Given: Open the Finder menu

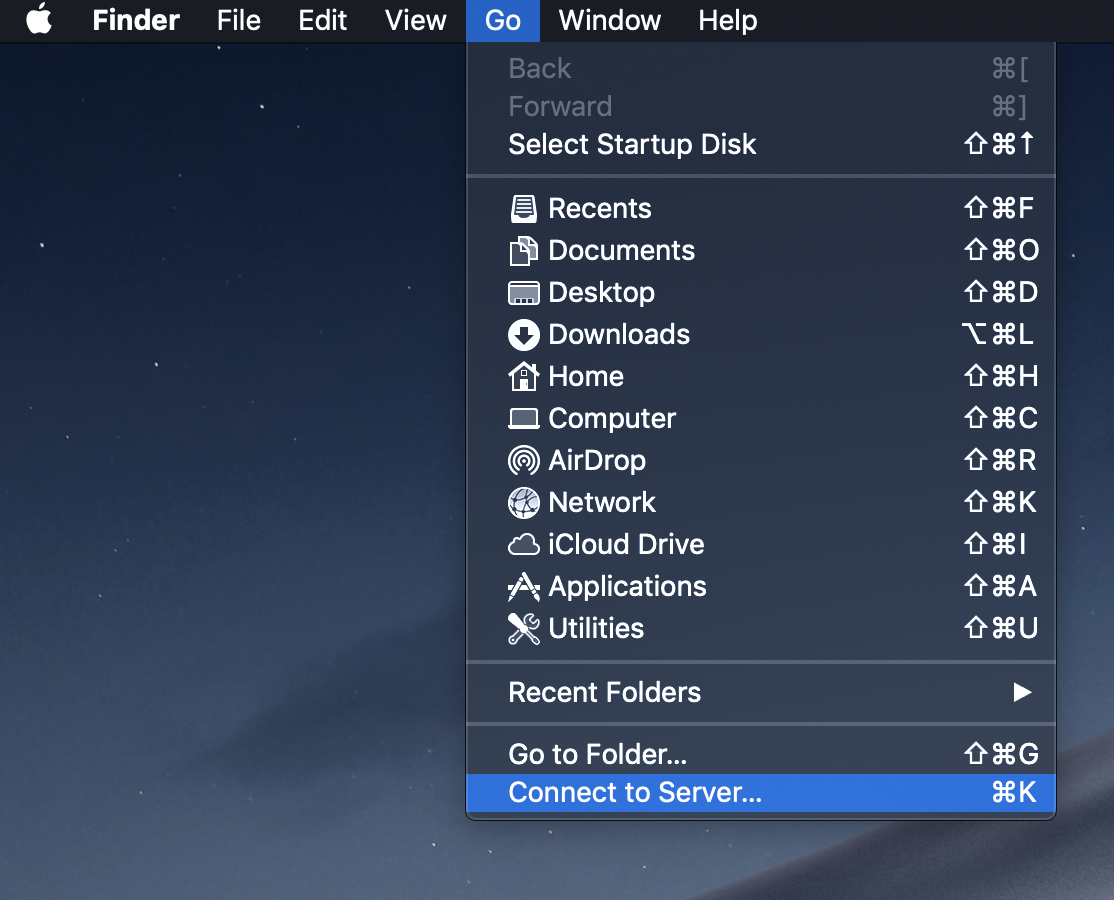Looking at the screenshot, I should (x=136, y=20).
